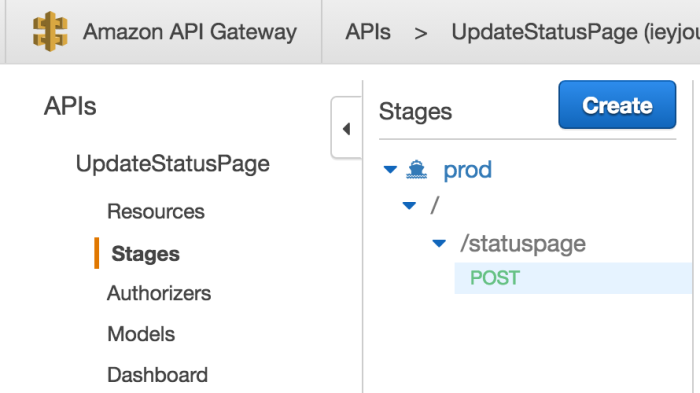Collapse the root / resource arrow
Viewport: 700px width, 393px height.
coord(409,205)
